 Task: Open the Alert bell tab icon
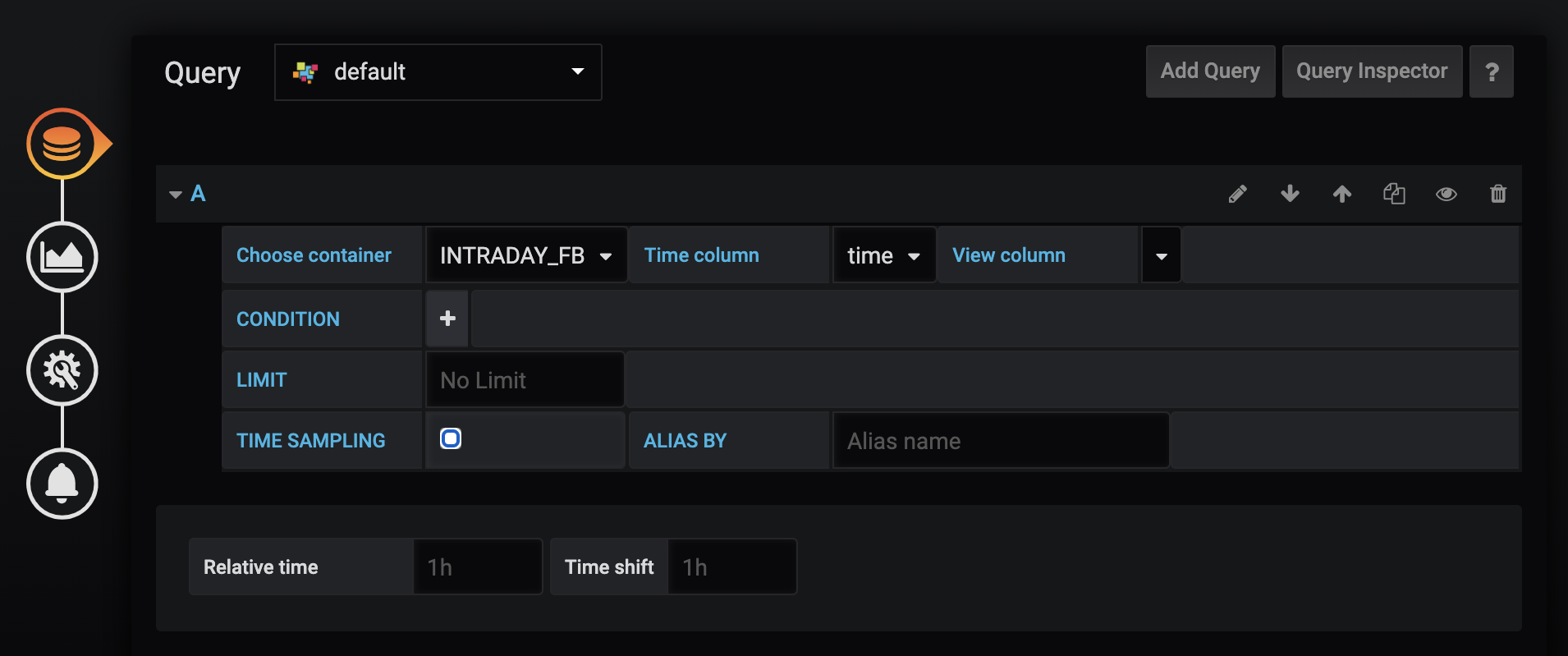click(x=62, y=484)
